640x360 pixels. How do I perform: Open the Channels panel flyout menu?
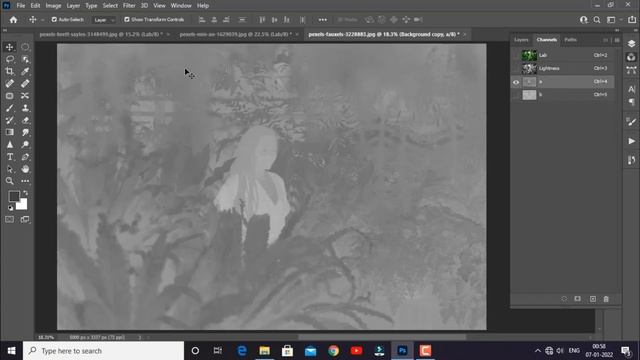click(617, 40)
